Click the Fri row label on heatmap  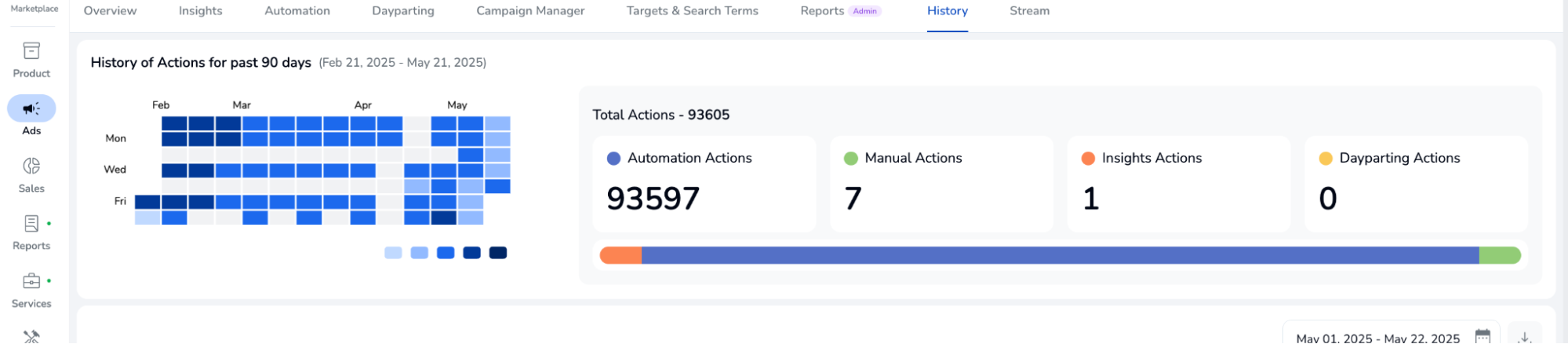(120, 201)
